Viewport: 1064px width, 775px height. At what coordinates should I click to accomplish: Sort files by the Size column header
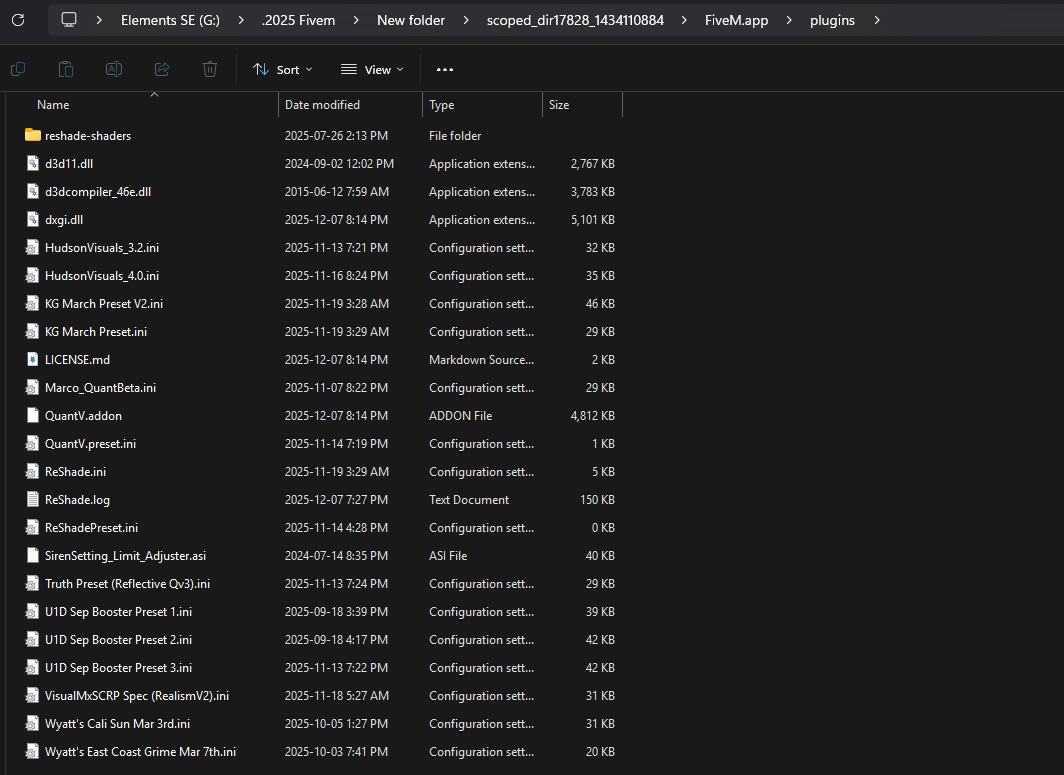click(559, 104)
